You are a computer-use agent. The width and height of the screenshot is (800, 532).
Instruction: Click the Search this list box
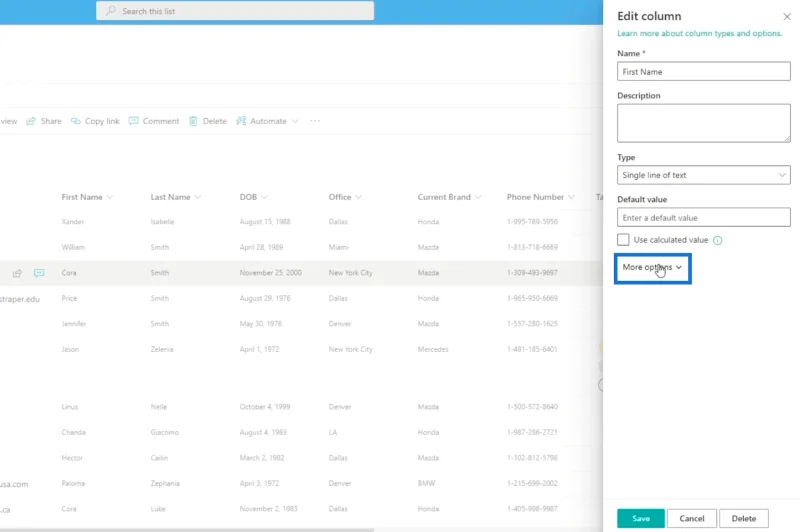pos(235,11)
